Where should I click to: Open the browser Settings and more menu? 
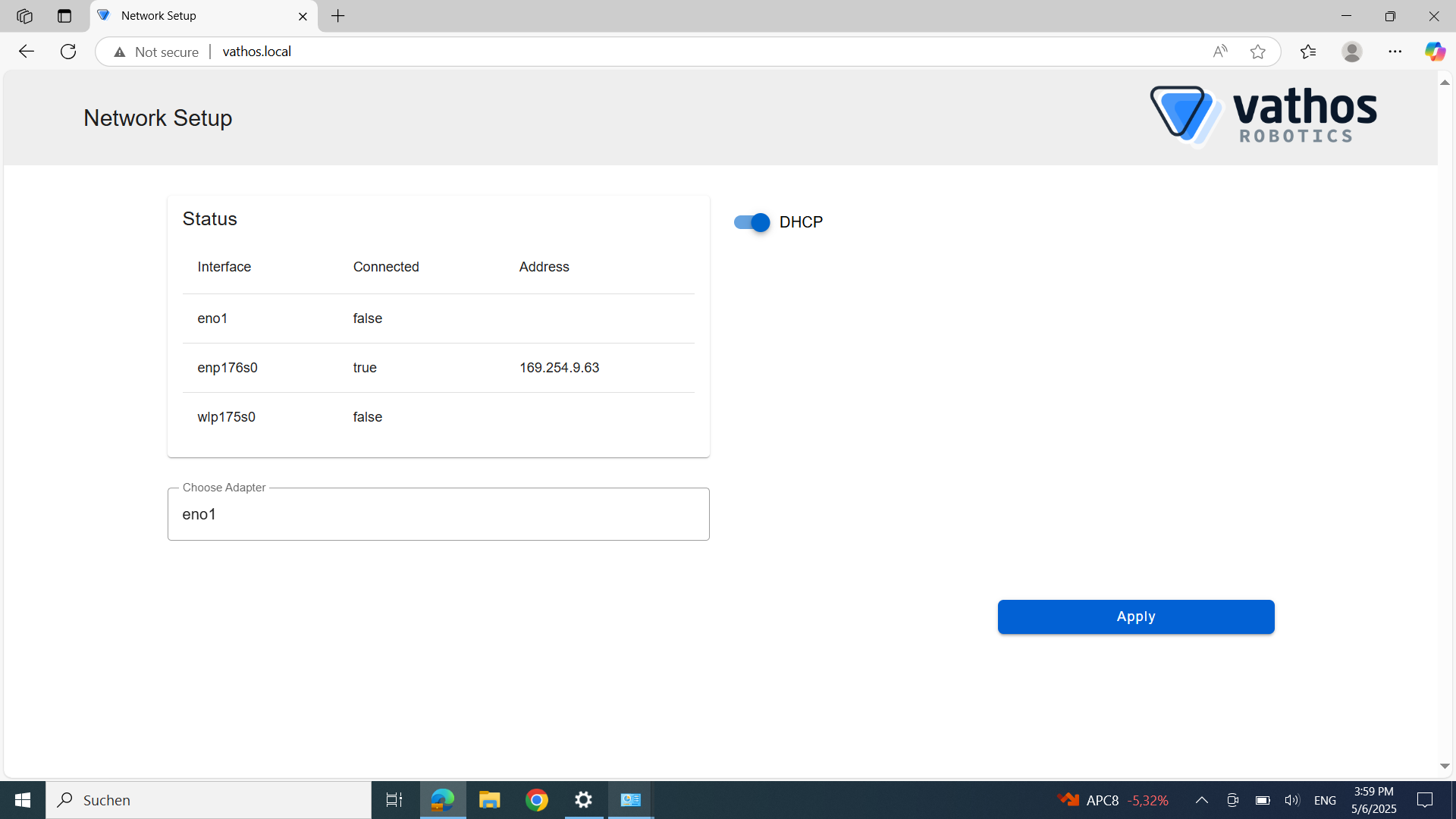point(1396,51)
